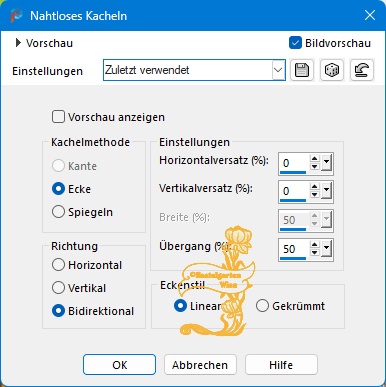Open the Horizontalversatz slider dropdown button
Image resolution: width=386 pixels, height=387 pixels.
[x=326, y=163]
